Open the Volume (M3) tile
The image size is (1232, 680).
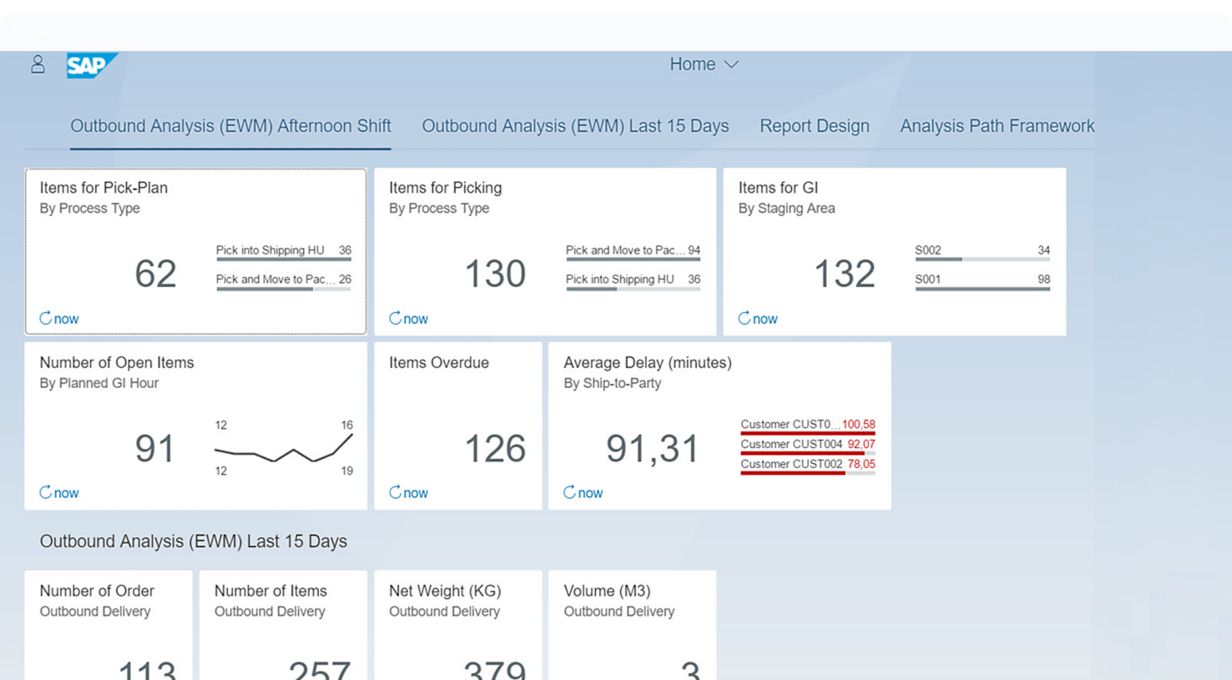[631, 625]
